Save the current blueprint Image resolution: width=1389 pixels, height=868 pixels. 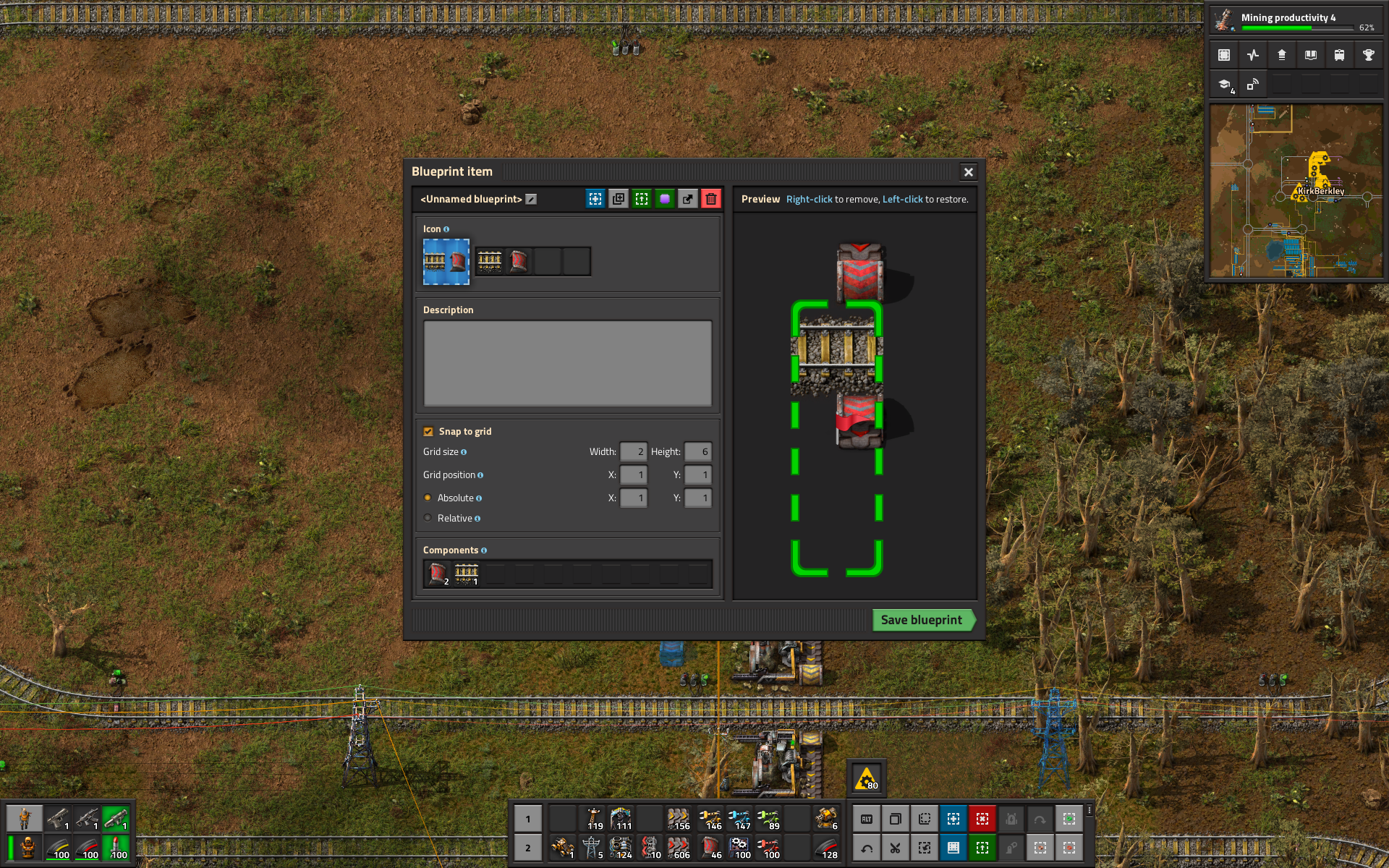(920, 619)
